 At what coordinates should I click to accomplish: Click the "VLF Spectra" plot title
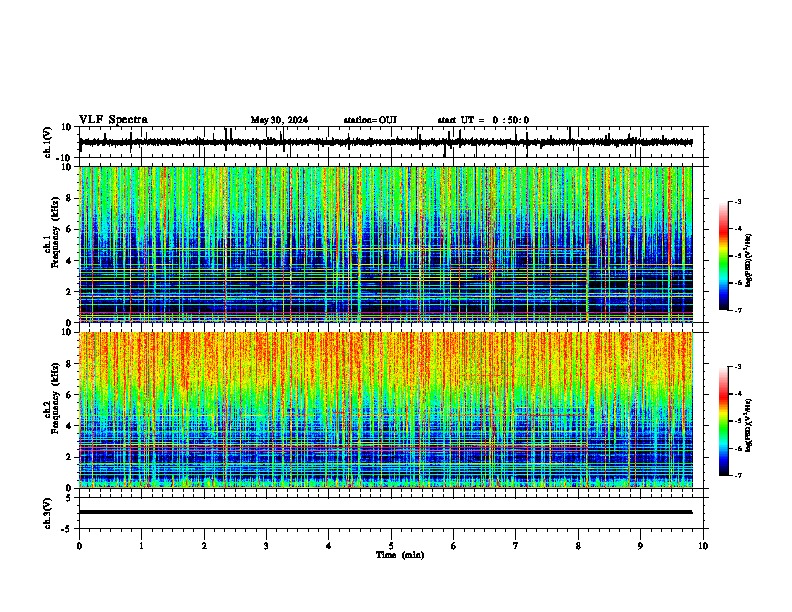[113, 120]
